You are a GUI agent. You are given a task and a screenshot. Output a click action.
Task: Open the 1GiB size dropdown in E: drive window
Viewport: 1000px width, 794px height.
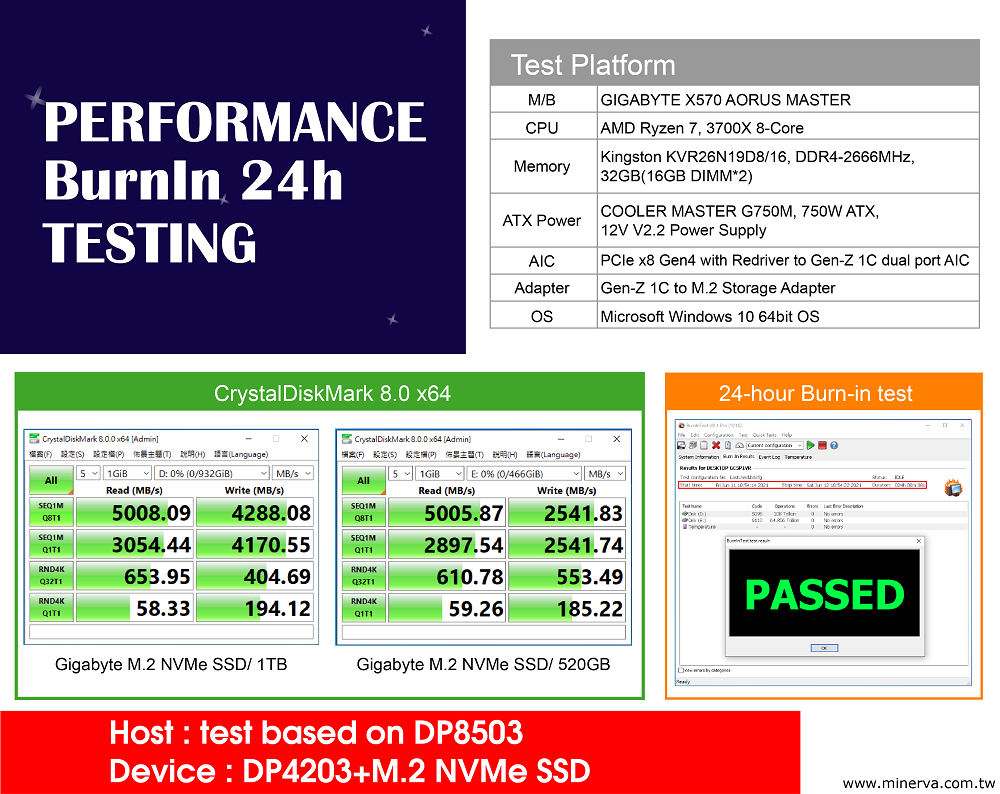pyautogui.click(x=440, y=473)
